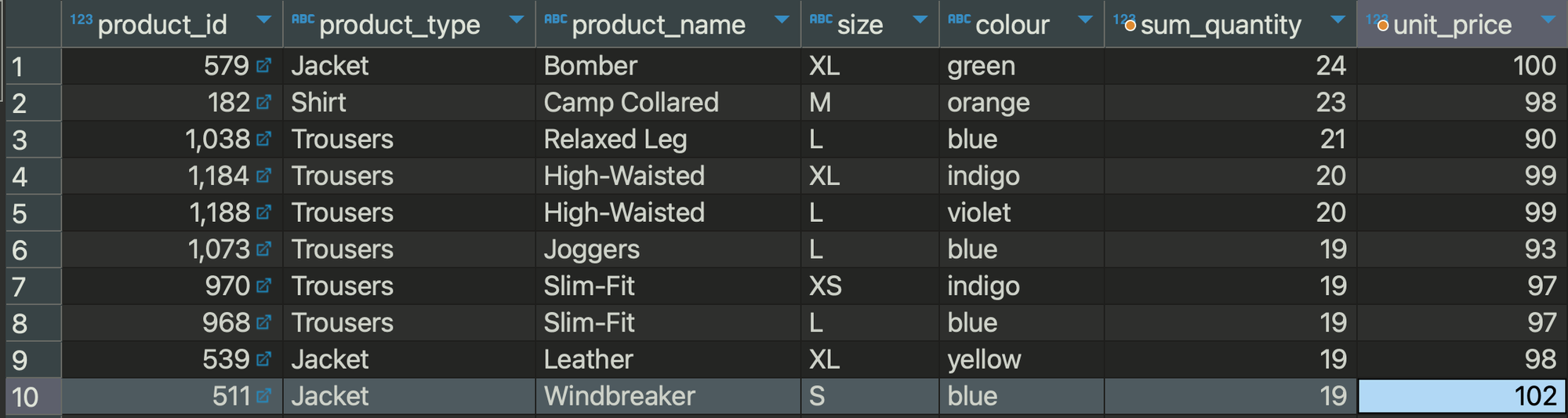Open the link icon beside product_id 1,073

coord(263,249)
